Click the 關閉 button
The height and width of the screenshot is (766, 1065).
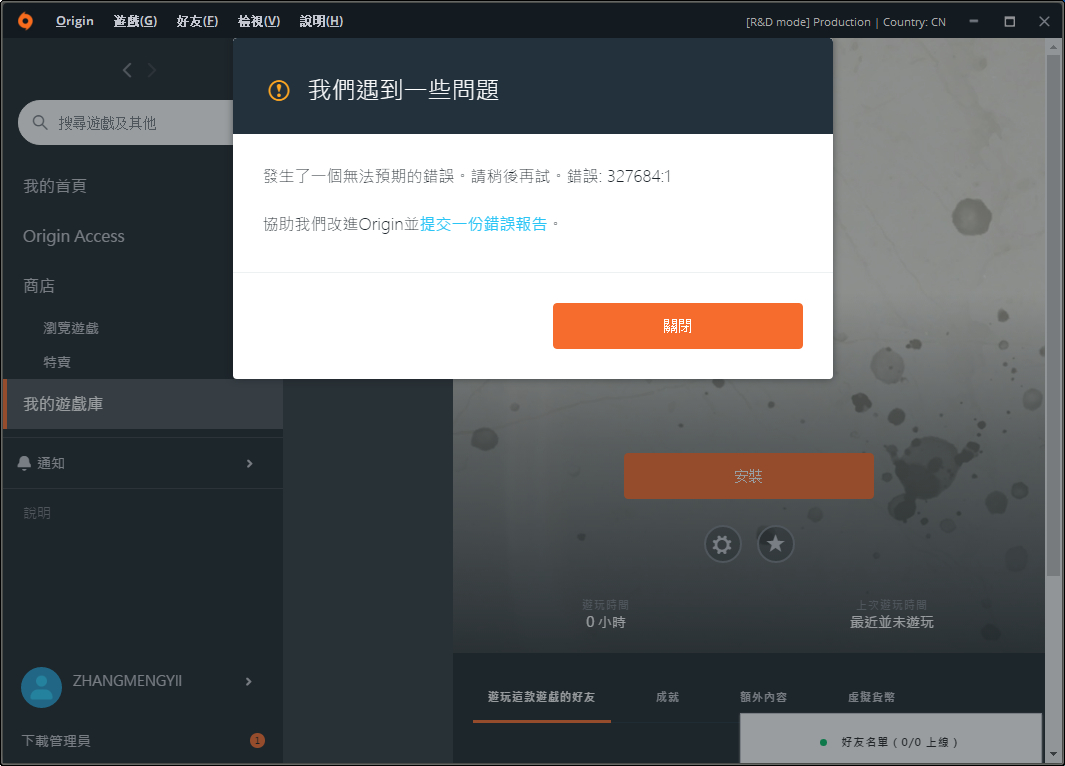678,326
